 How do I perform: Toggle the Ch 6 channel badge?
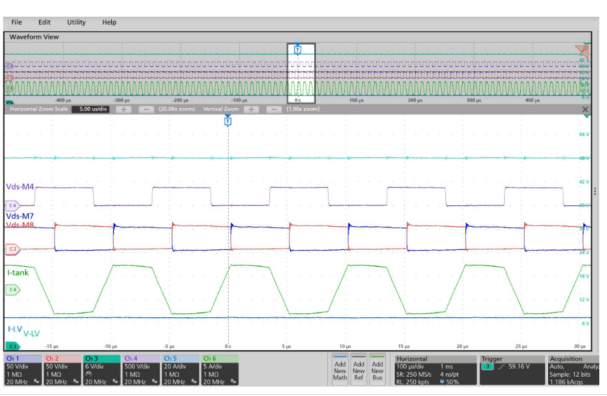point(219,370)
